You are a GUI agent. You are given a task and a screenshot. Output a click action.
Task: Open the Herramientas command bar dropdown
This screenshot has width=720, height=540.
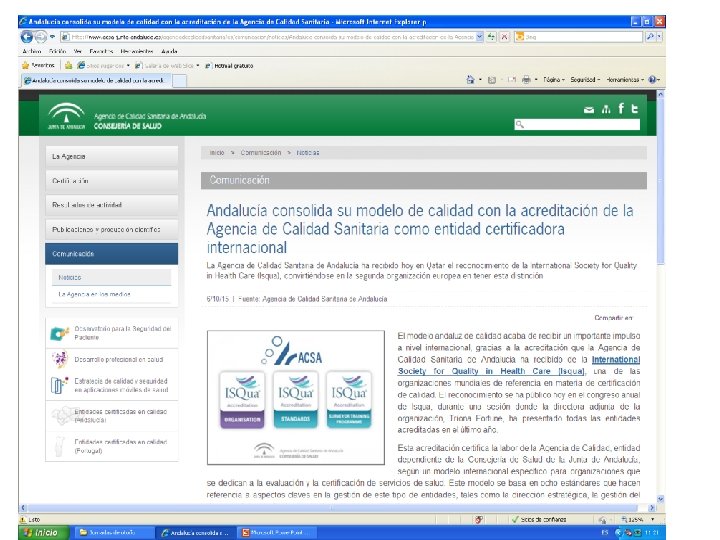tap(625, 80)
